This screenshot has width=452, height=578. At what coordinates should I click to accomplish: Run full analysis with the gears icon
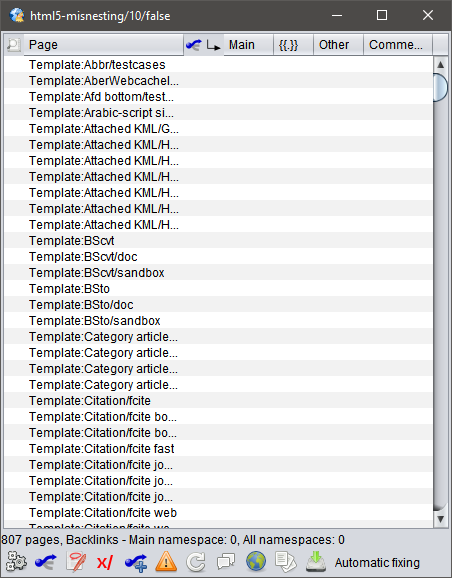tap(16, 562)
